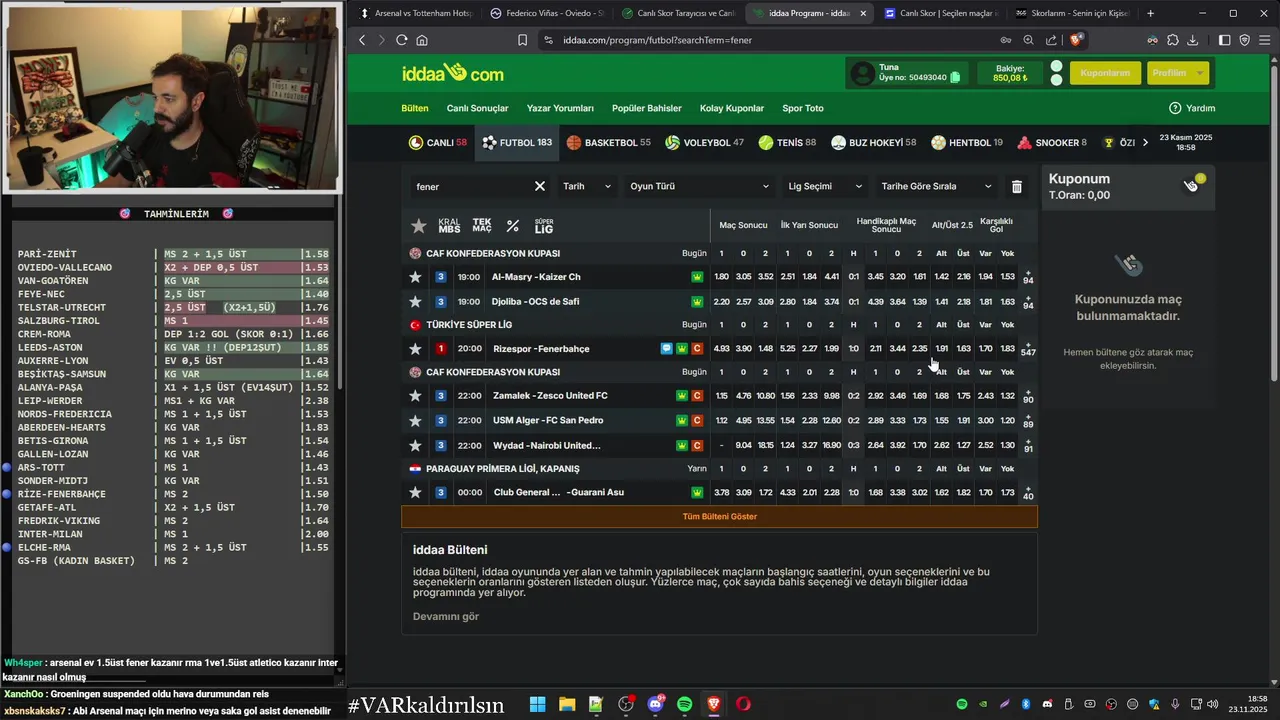Switch to Arsenal vs Tottenham browser tab
This screenshot has height=720, width=1280.
(x=415, y=13)
